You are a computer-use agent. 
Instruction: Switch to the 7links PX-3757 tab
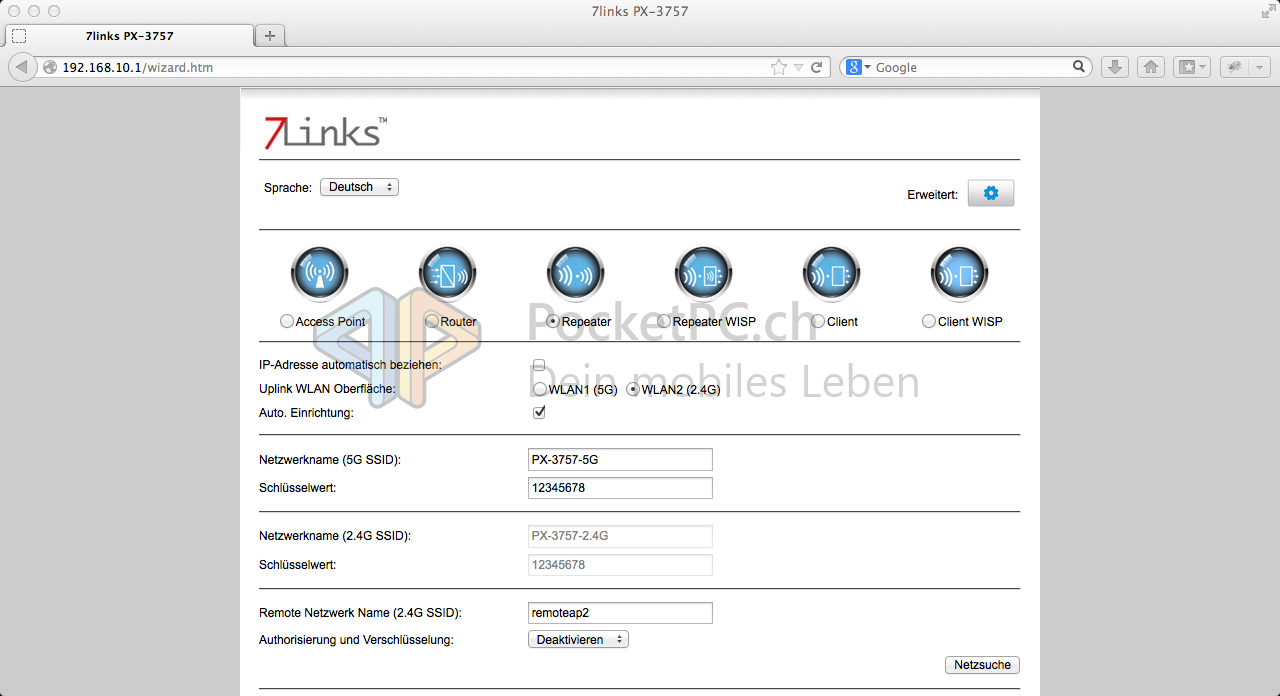pos(130,36)
